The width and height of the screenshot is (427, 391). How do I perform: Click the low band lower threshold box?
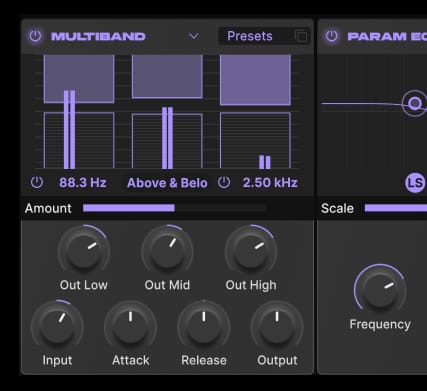click(x=79, y=140)
